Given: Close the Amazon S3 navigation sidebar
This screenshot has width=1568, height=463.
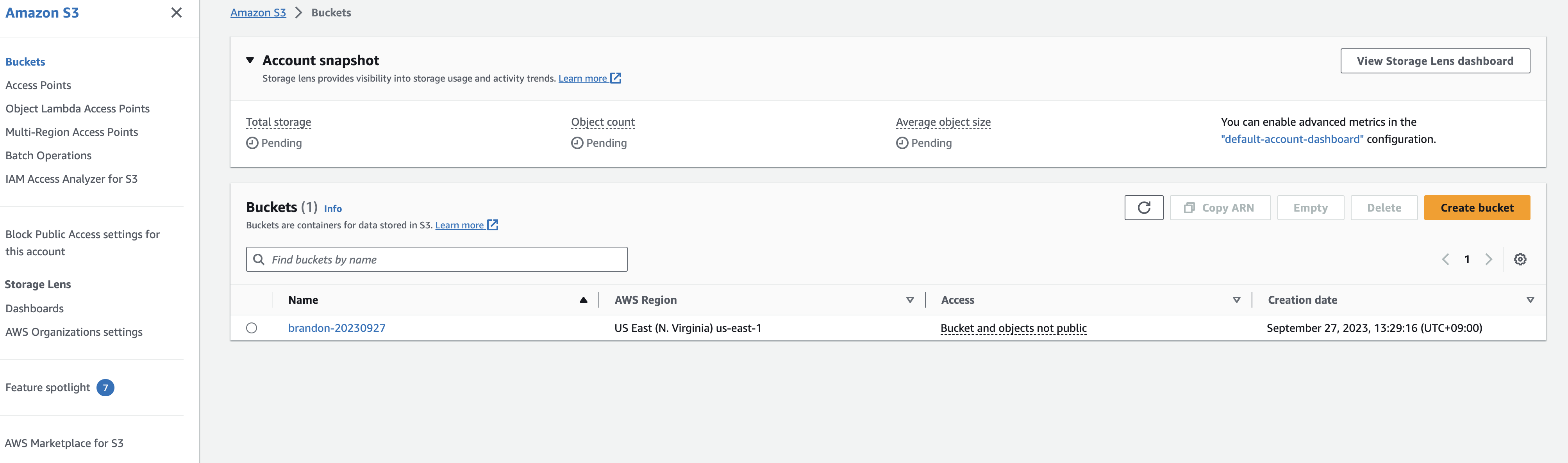Looking at the screenshot, I should tap(177, 13).
